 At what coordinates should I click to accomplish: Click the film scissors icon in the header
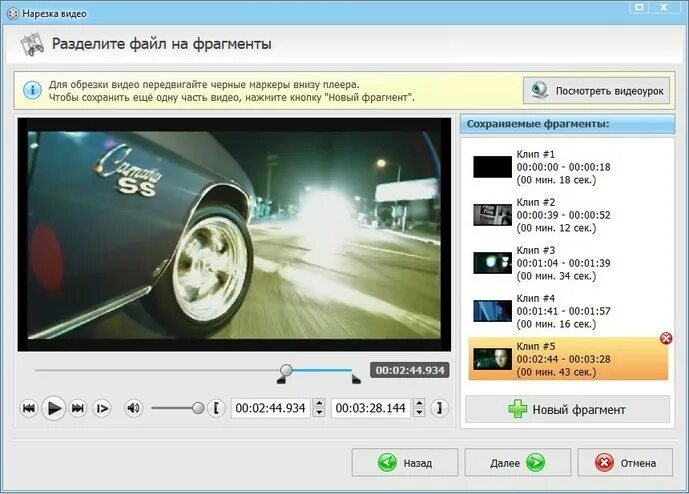pos(32,44)
